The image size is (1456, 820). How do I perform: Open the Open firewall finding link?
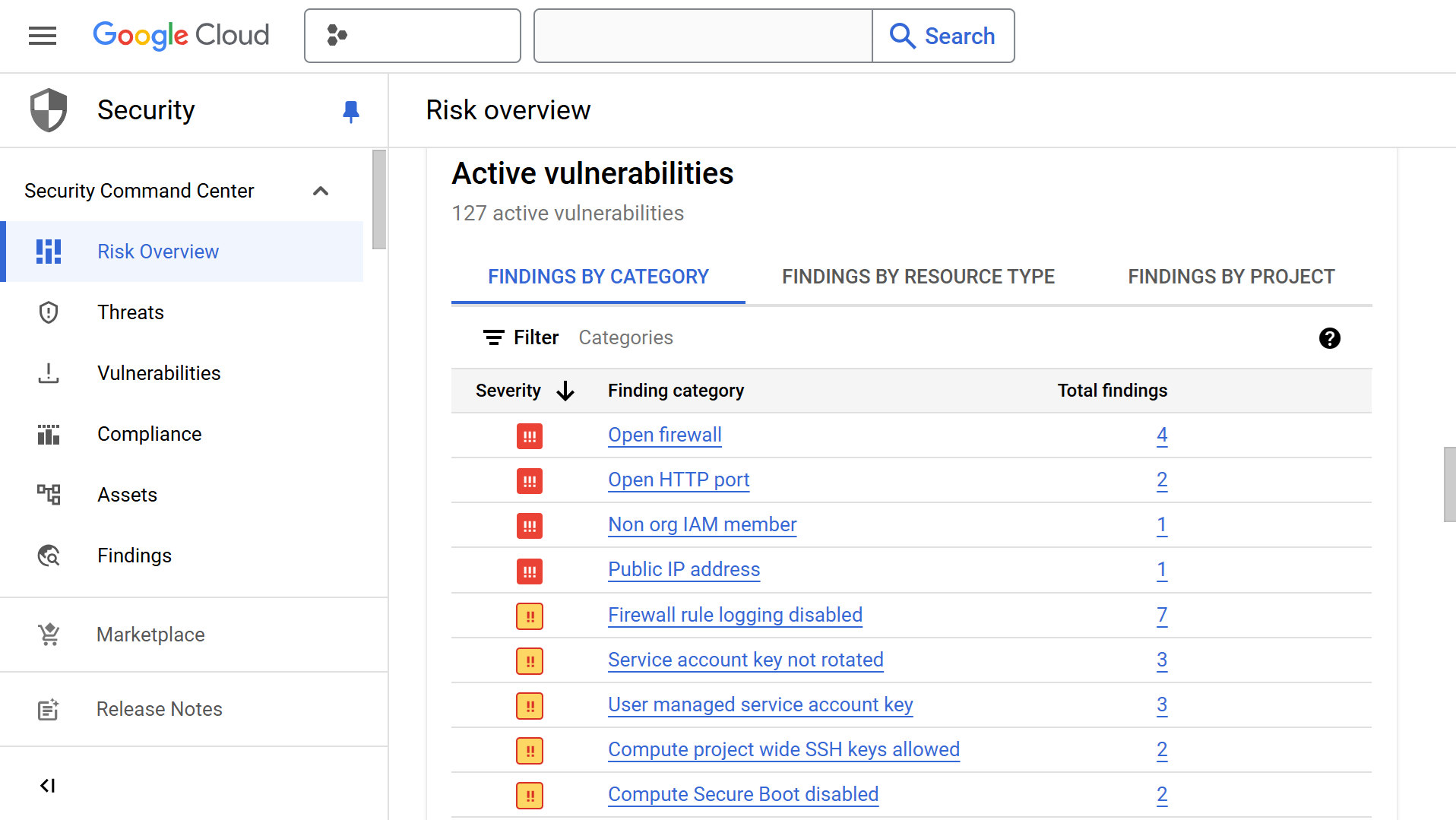tap(664, 435)
